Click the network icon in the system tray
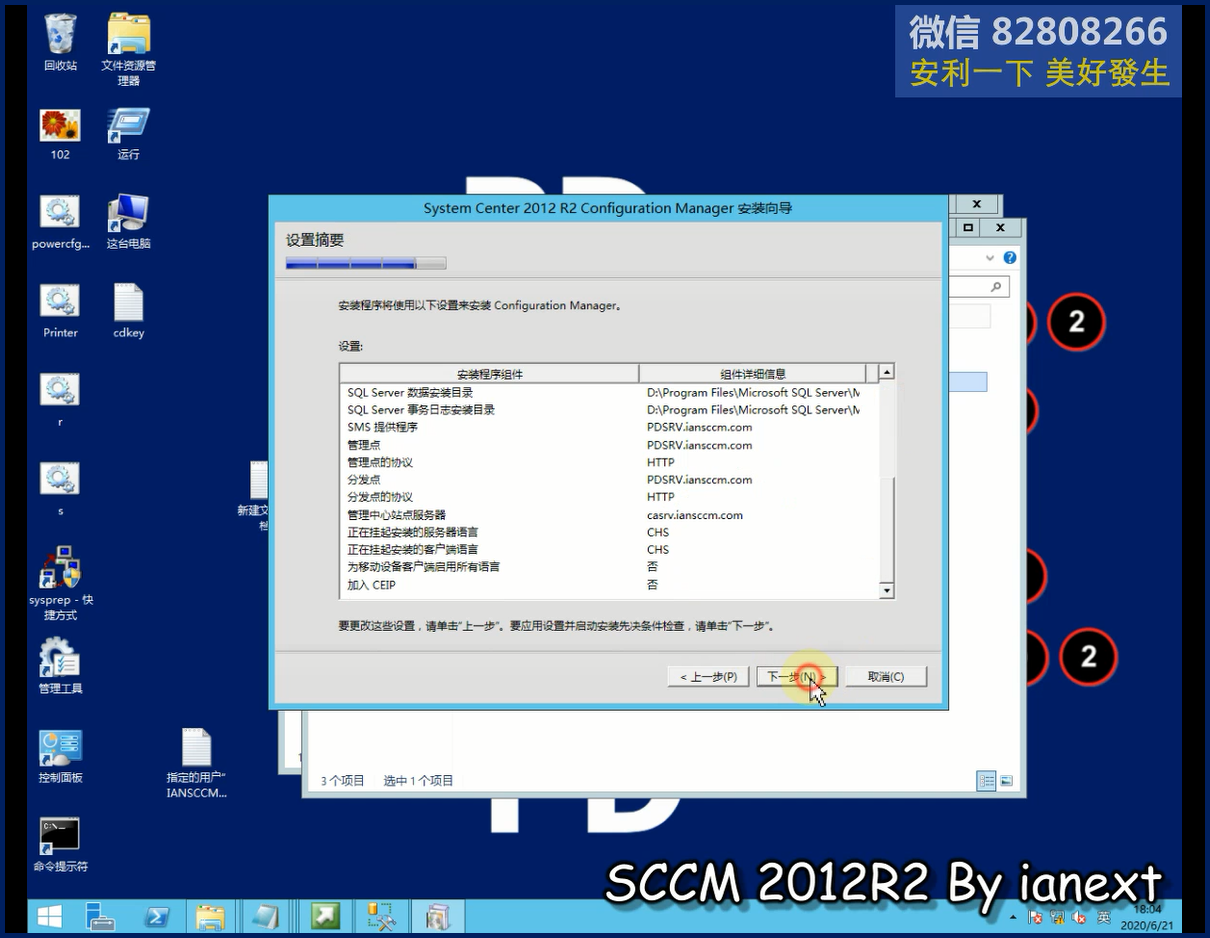 click(x=1057, y=917)
